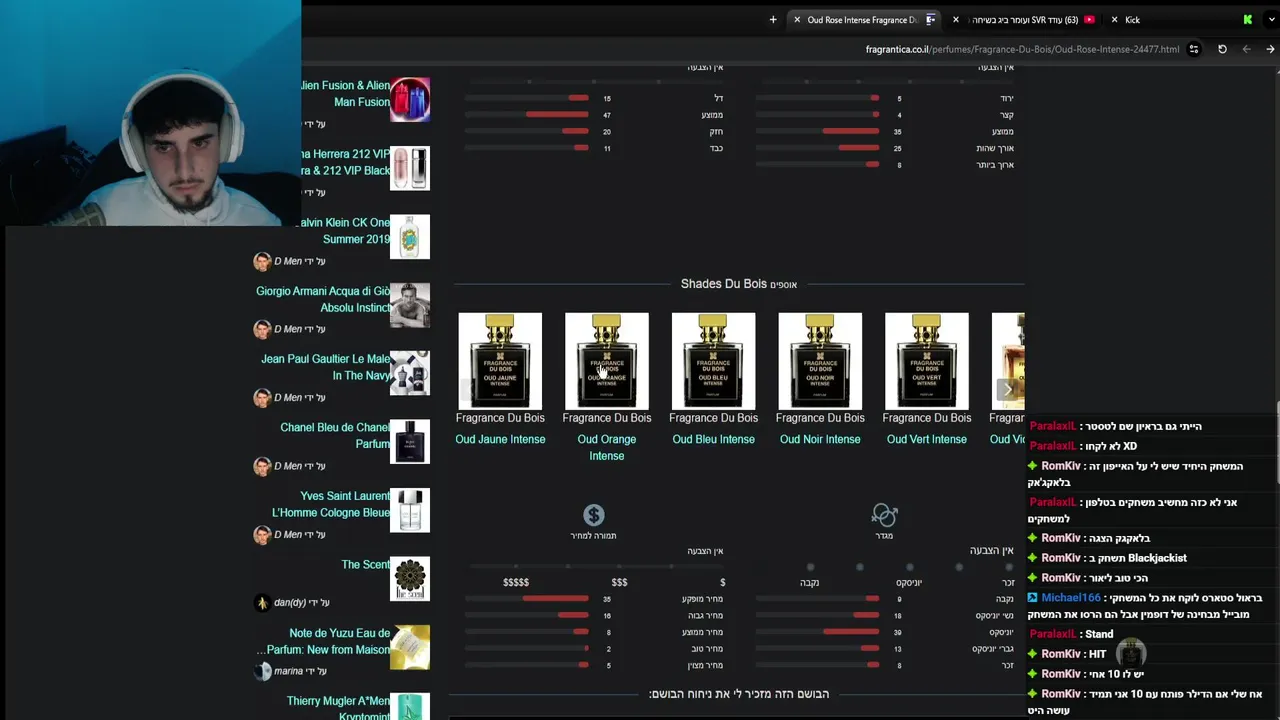Click the Bleu de Chanel bottle thumbnail

click(x=410, y=442)
